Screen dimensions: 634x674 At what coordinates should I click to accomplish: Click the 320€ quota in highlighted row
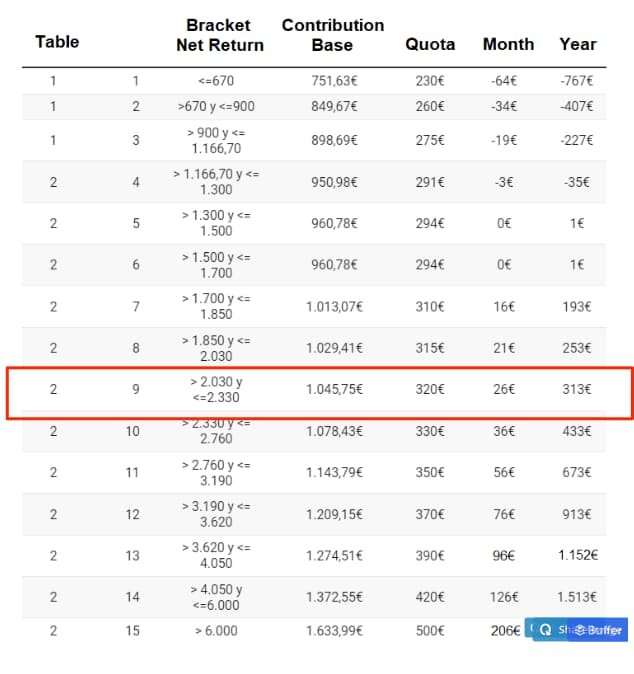click(x=430, y=389)
